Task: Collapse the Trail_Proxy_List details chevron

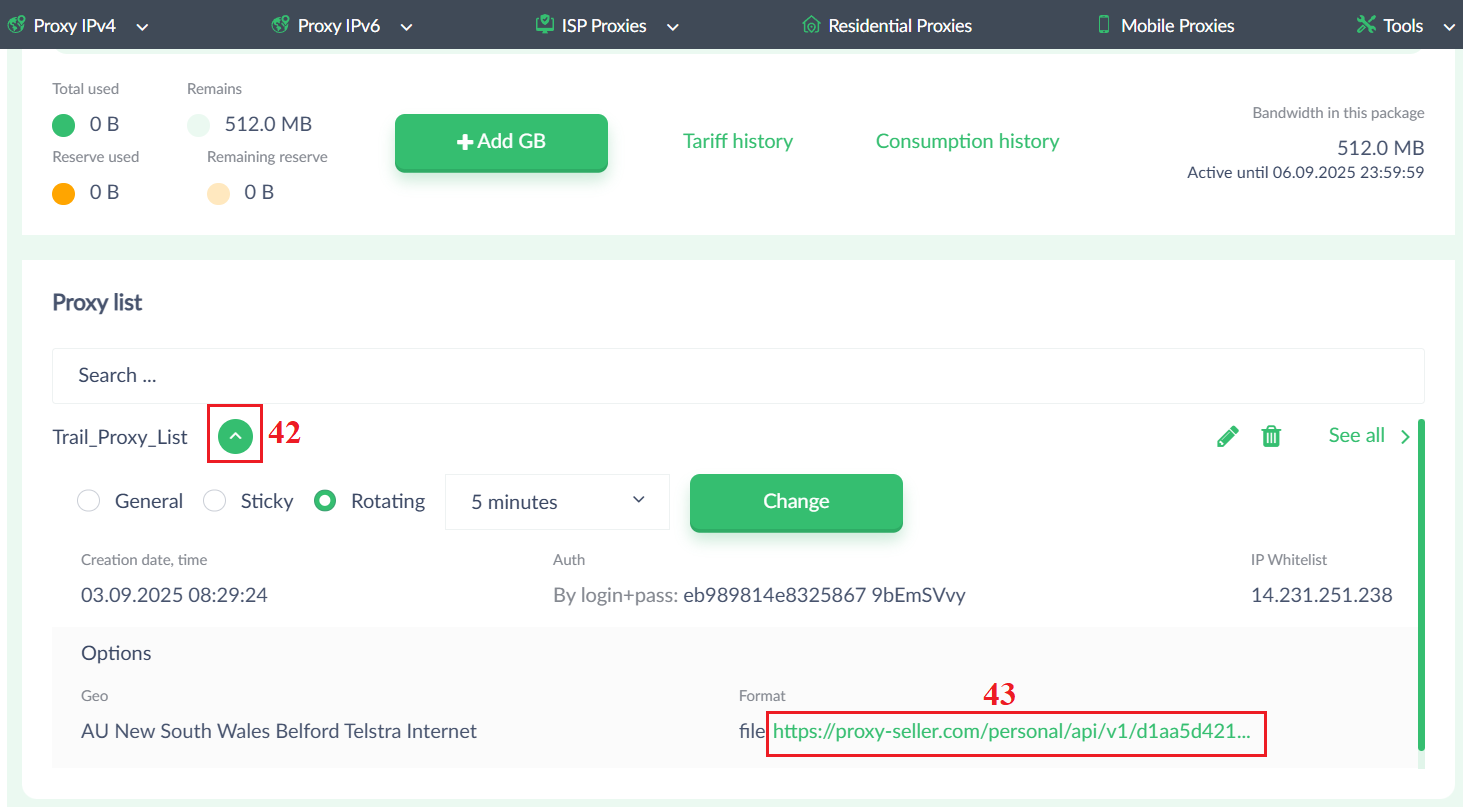Action: click(235, 436)
